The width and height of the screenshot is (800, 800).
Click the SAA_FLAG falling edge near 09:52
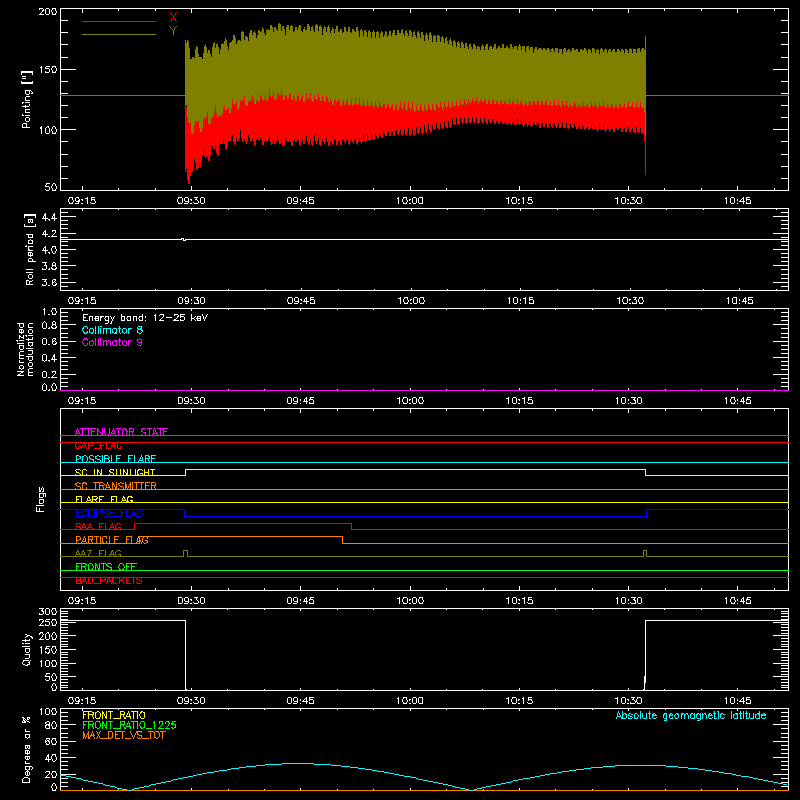point(352,527)
